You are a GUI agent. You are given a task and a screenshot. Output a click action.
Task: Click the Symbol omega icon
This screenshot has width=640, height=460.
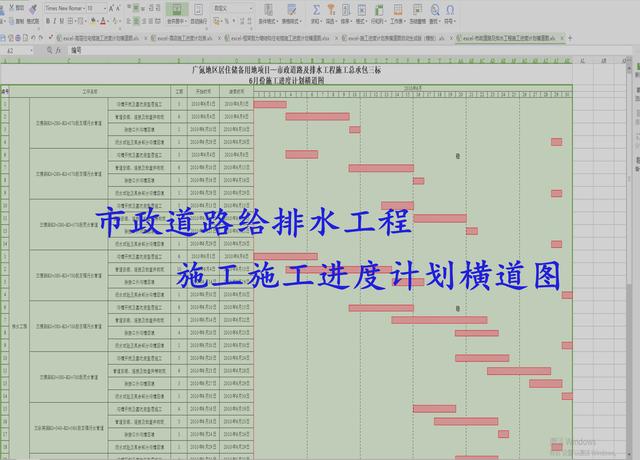450,10
